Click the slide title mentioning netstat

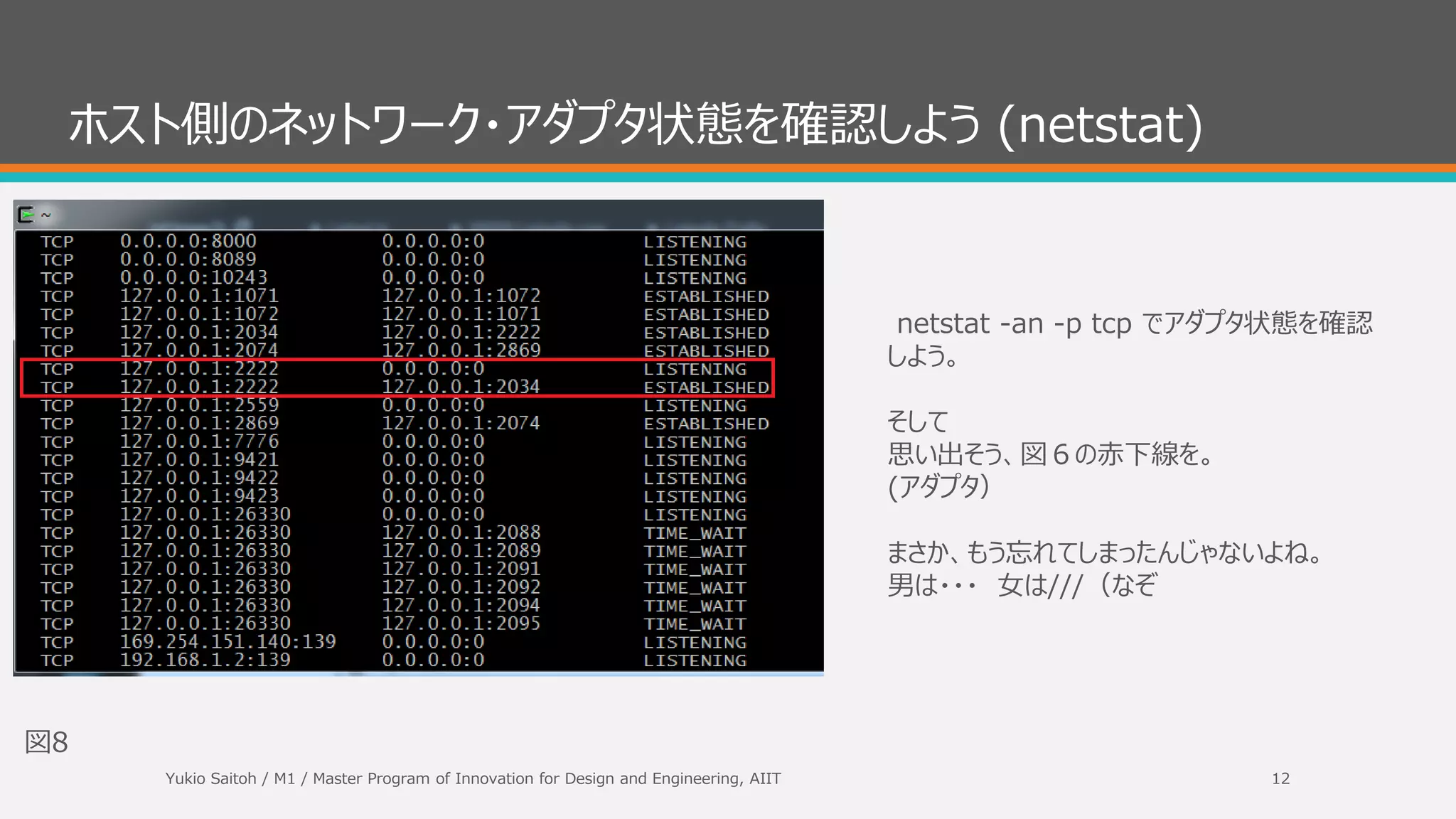click(635, 124)
